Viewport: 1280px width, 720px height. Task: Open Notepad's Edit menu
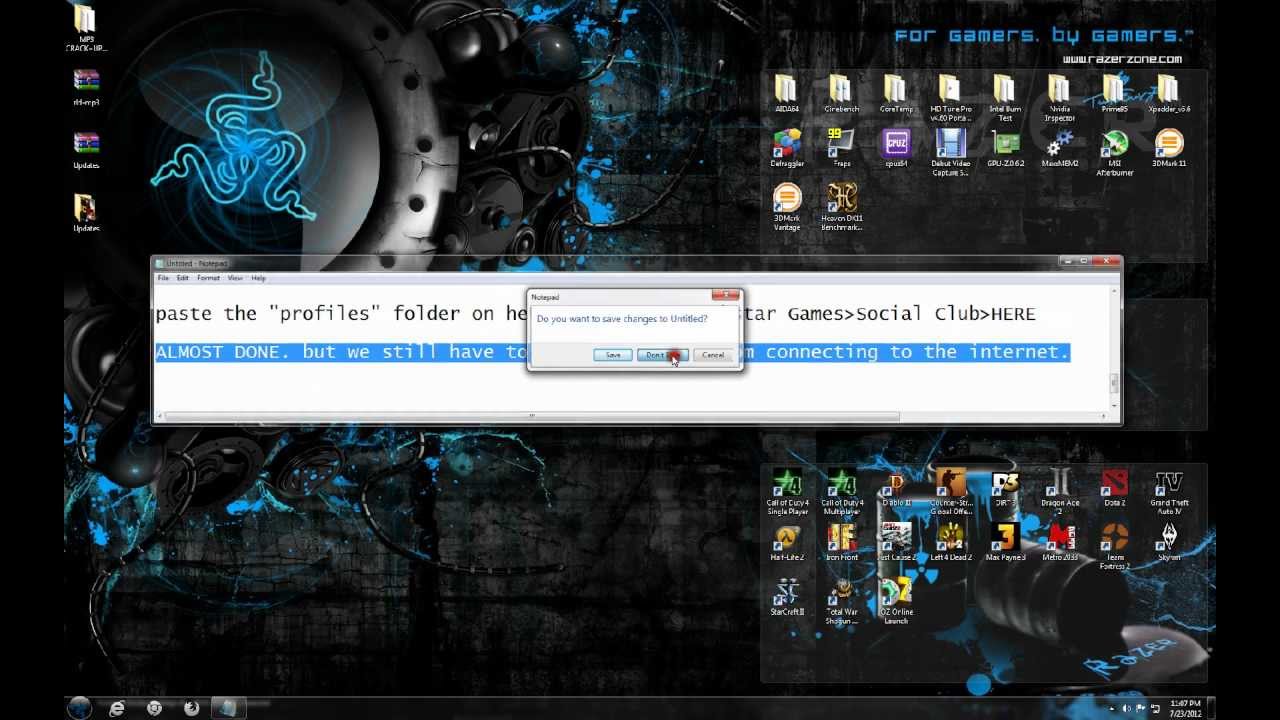coord(183,278)
